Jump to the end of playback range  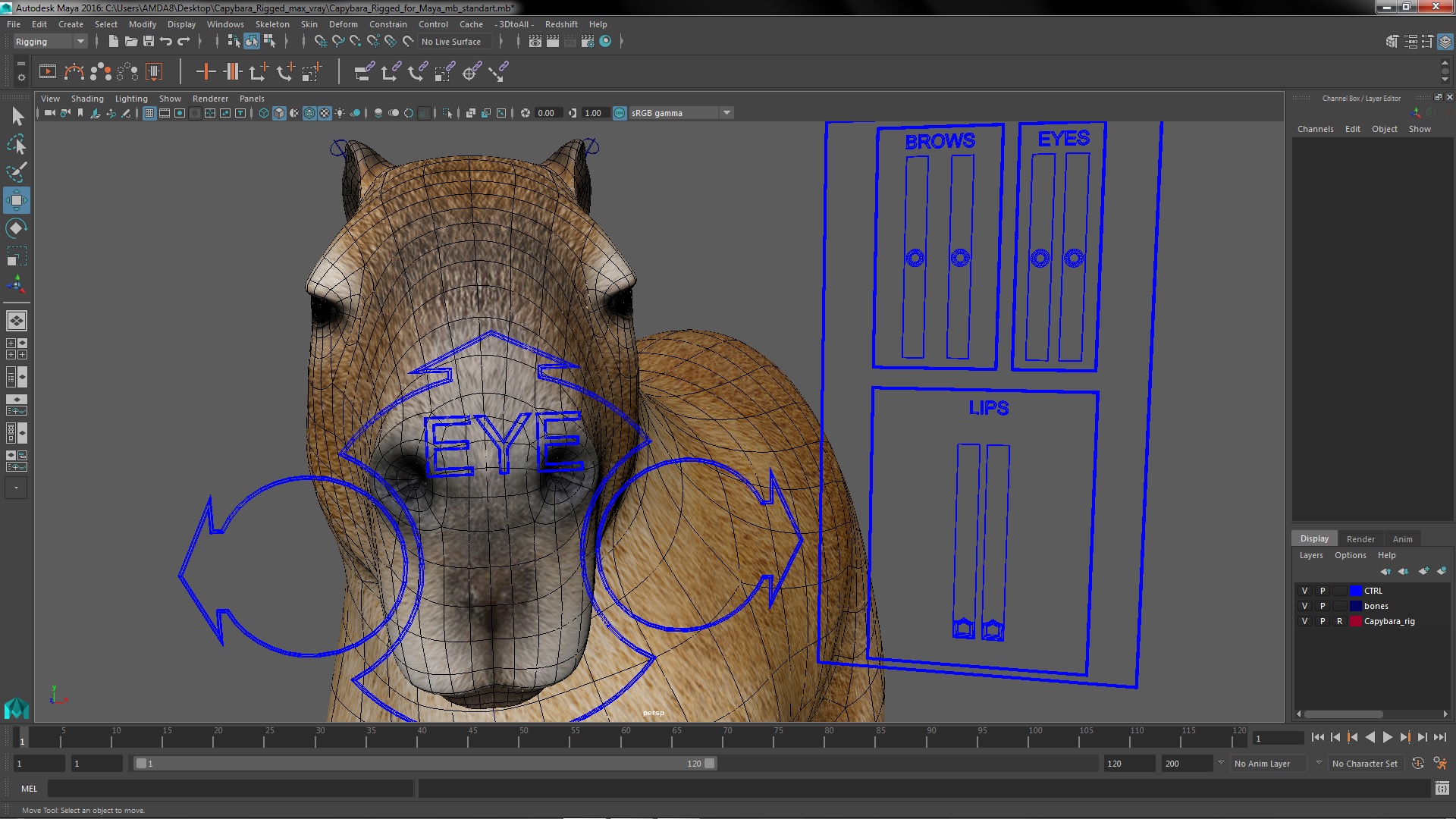(1439, 737)
